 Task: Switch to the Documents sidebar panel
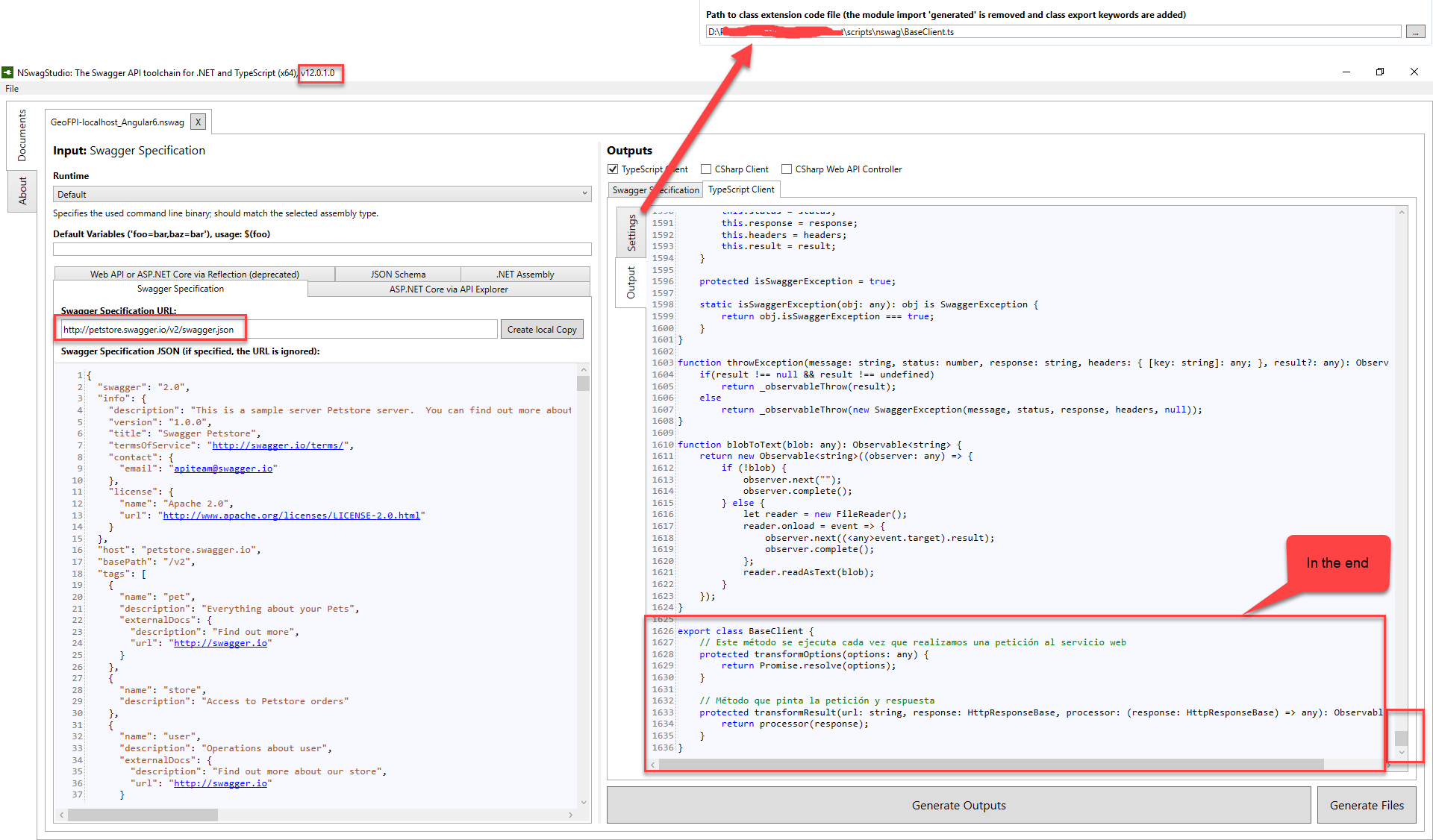pyautogui.click(x=22, y=136)
